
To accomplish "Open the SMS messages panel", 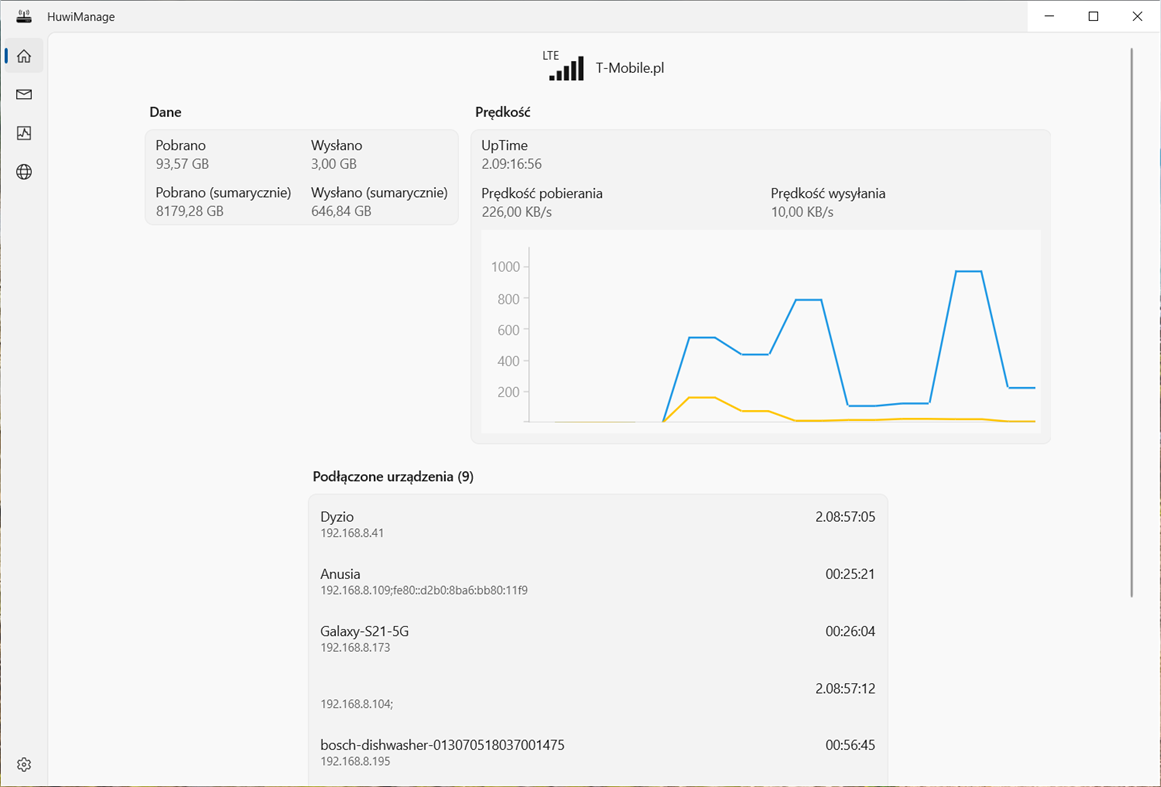I will (x=23, y=94).
